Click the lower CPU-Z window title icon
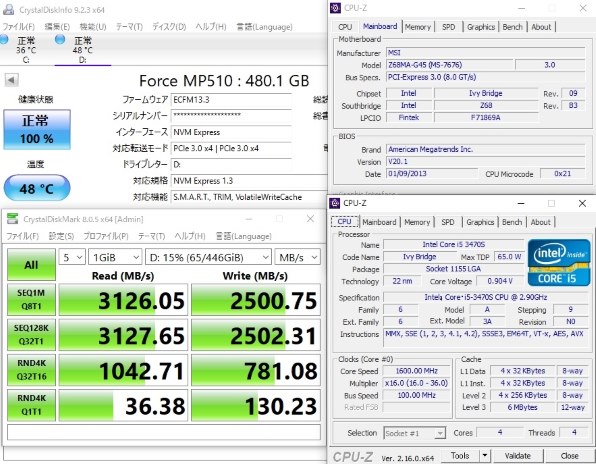The image size is (596, 464). [335, 203]
